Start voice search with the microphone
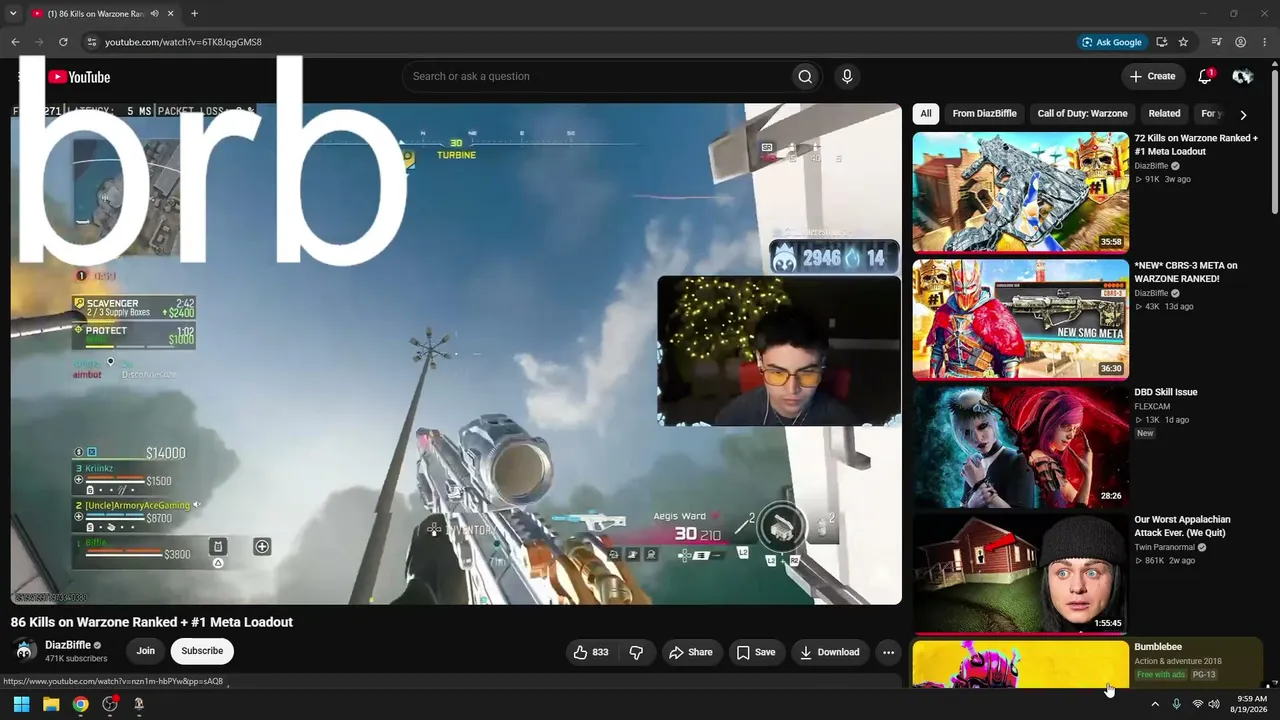 pyautogui.click(x=847, y=77)
